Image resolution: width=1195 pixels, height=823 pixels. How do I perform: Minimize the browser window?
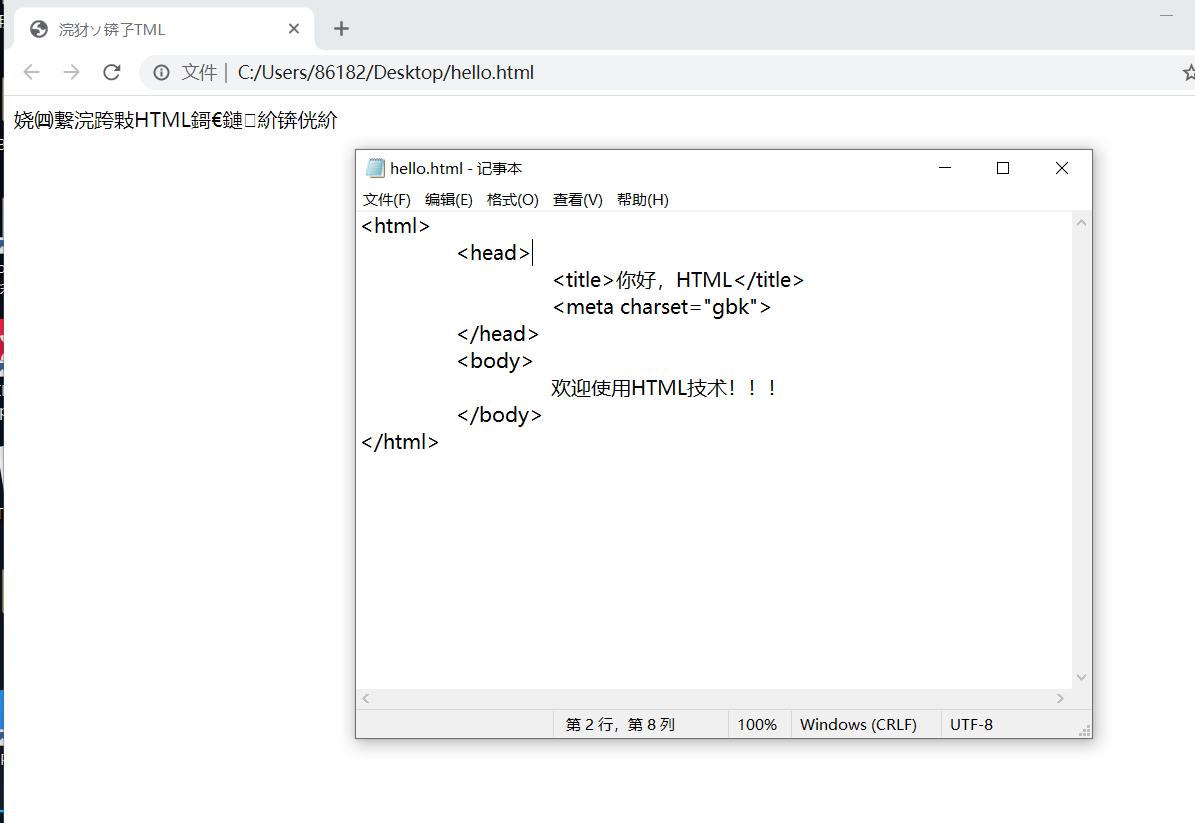pos(1166,15)
